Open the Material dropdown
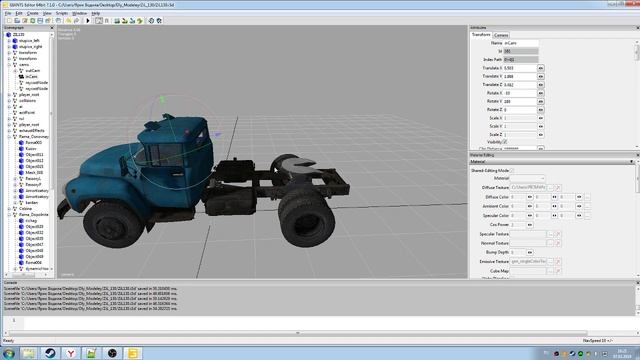Image resolution: width=640 pixels, height=360 pixels. (x=527, y=178)
